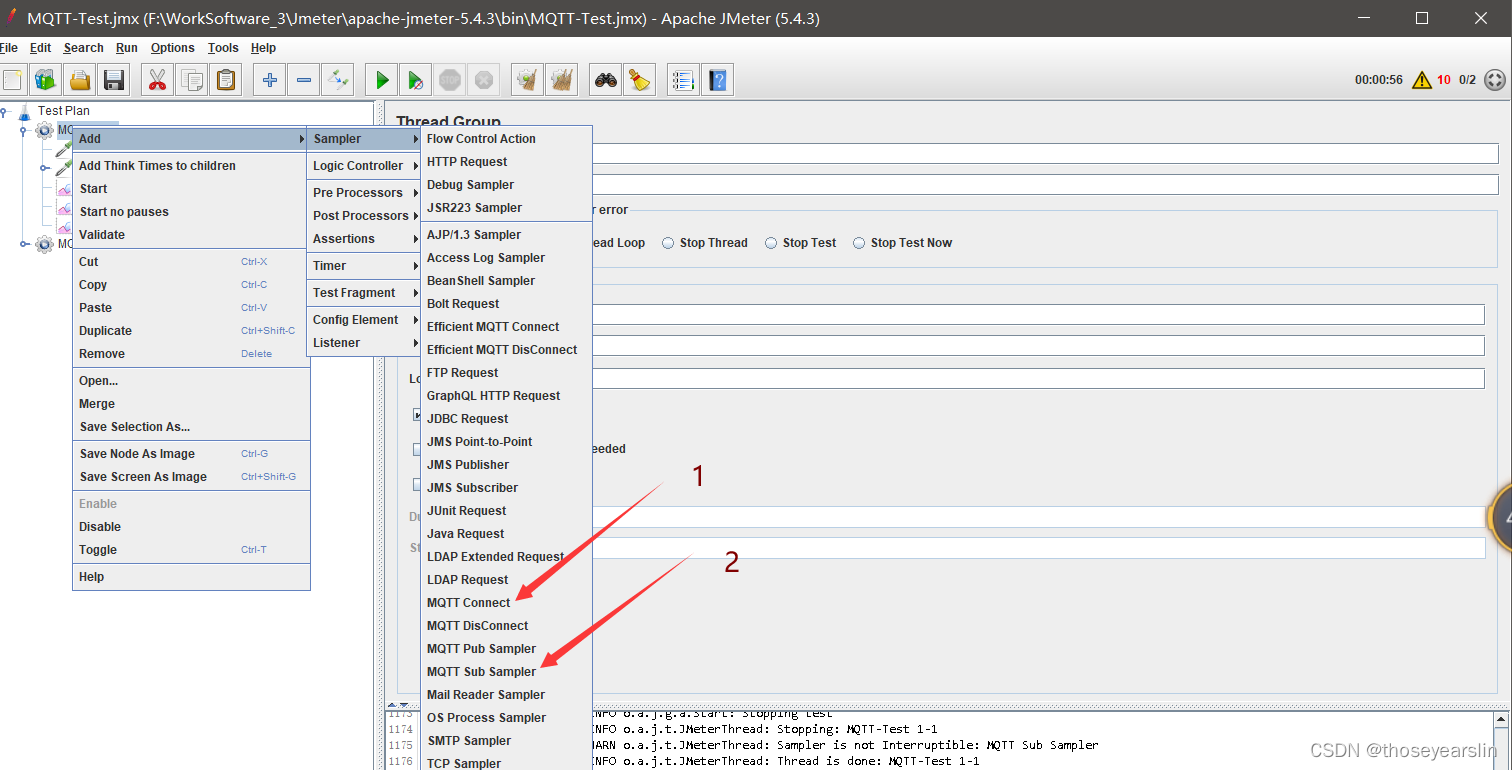The image size is (1512, 770).
Task: Open the Assertions submenu
Action: 364,239
